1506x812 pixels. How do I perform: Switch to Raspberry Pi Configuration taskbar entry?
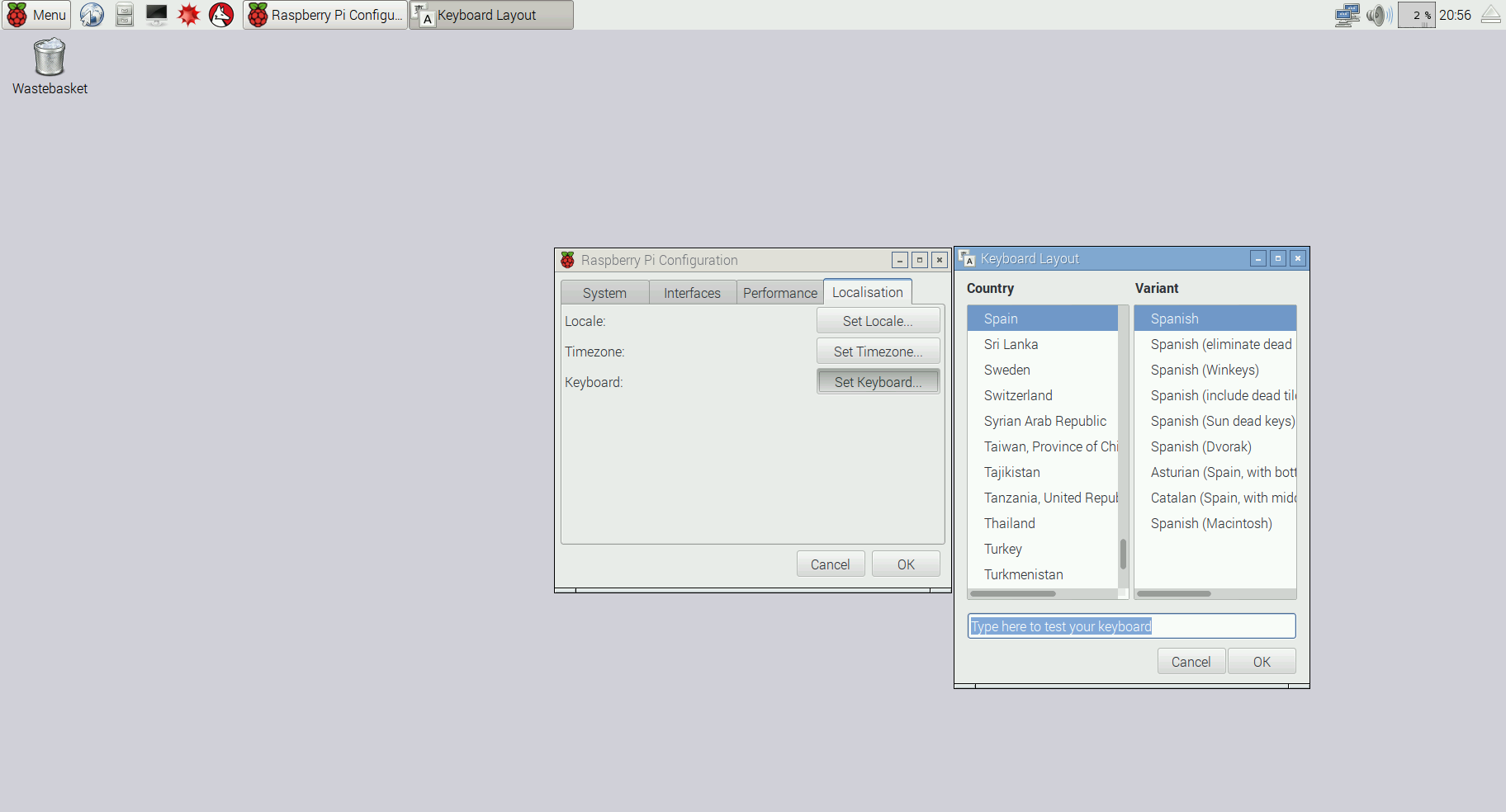click(325, 15)
